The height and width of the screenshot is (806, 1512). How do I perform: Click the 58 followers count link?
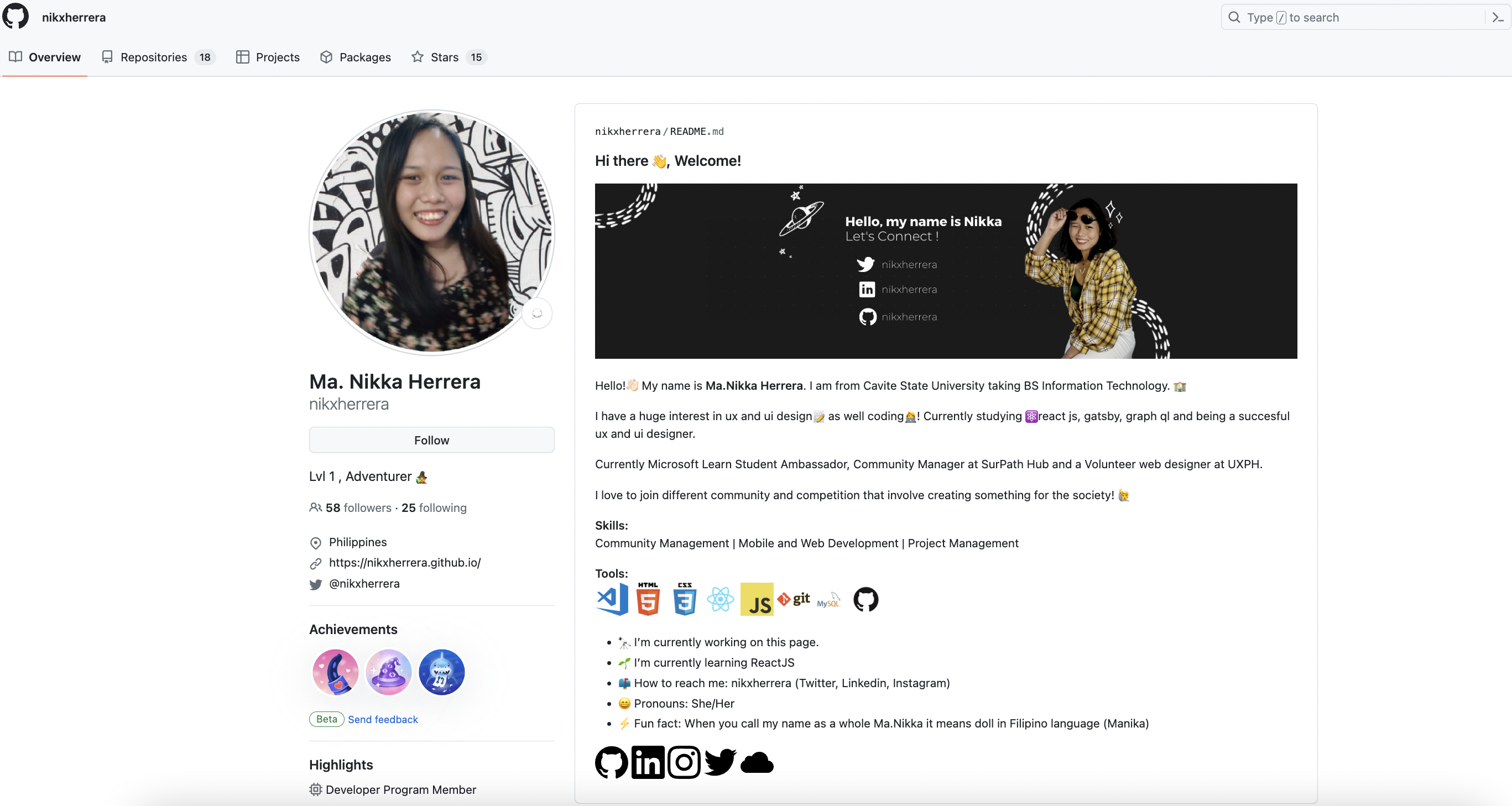[x=358, y=509]
